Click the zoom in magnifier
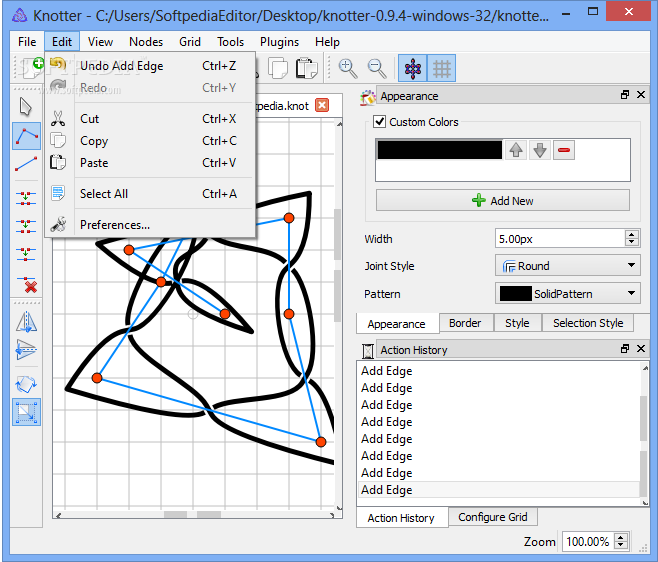This screenshot has height=562, width=658. pos(347,68)
